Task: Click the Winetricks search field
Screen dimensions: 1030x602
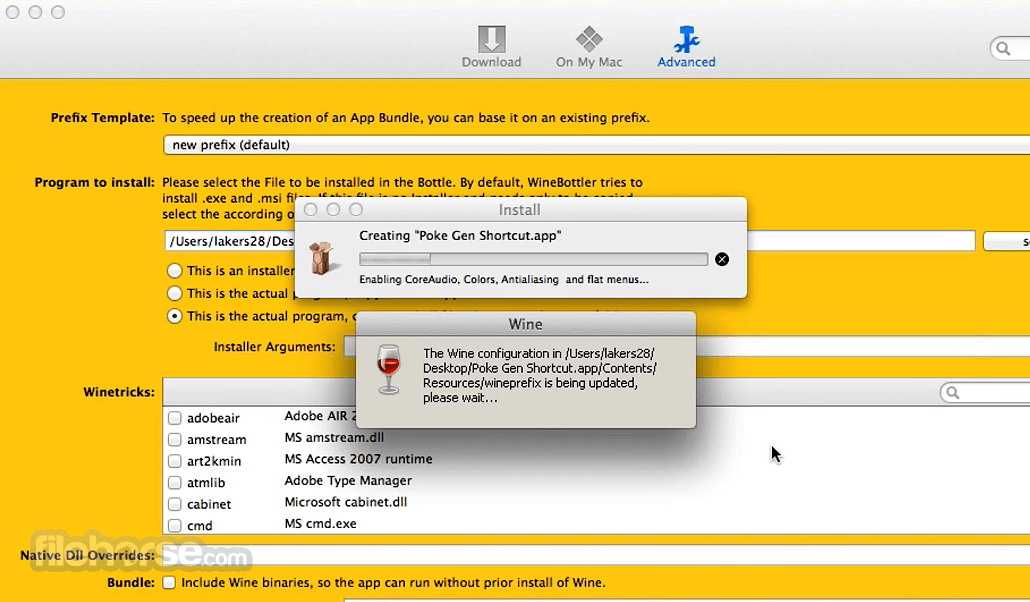Action: coord(985,392)
